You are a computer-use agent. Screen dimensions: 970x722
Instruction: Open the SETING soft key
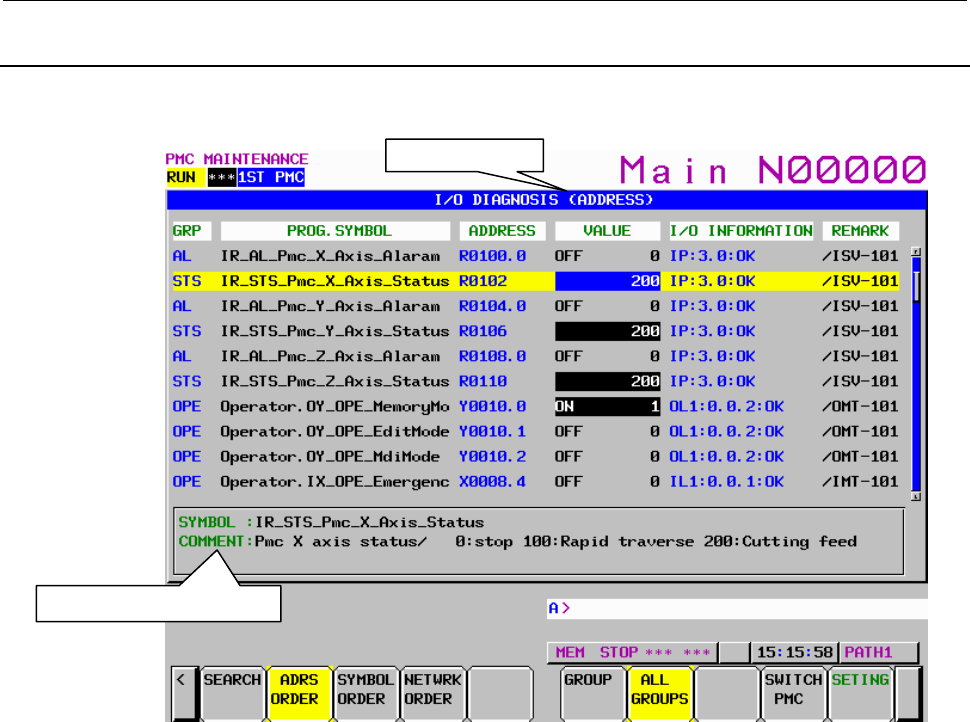[x=859, y=693]
